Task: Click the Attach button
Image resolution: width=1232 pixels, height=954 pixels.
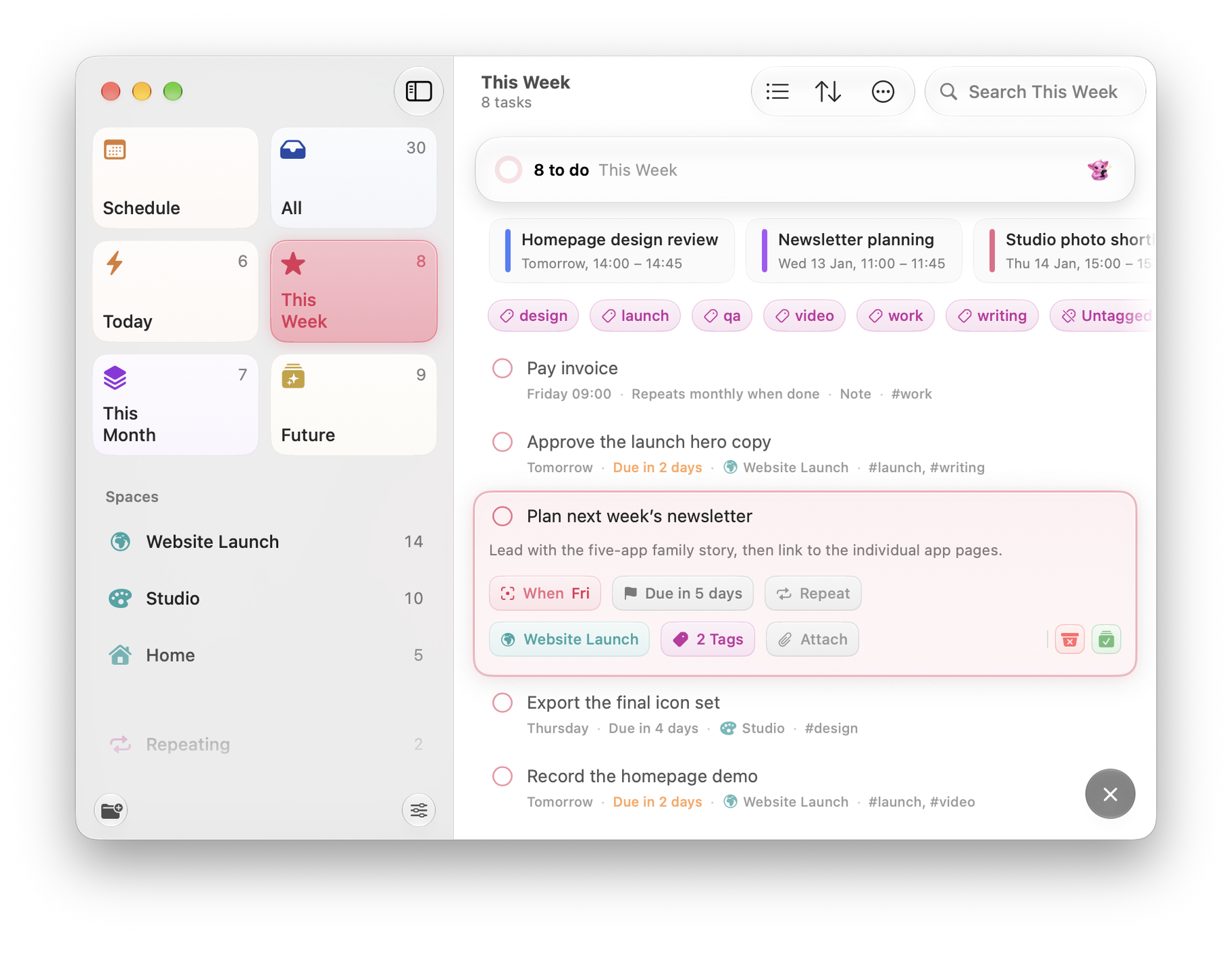Action: tap(812, 639)
